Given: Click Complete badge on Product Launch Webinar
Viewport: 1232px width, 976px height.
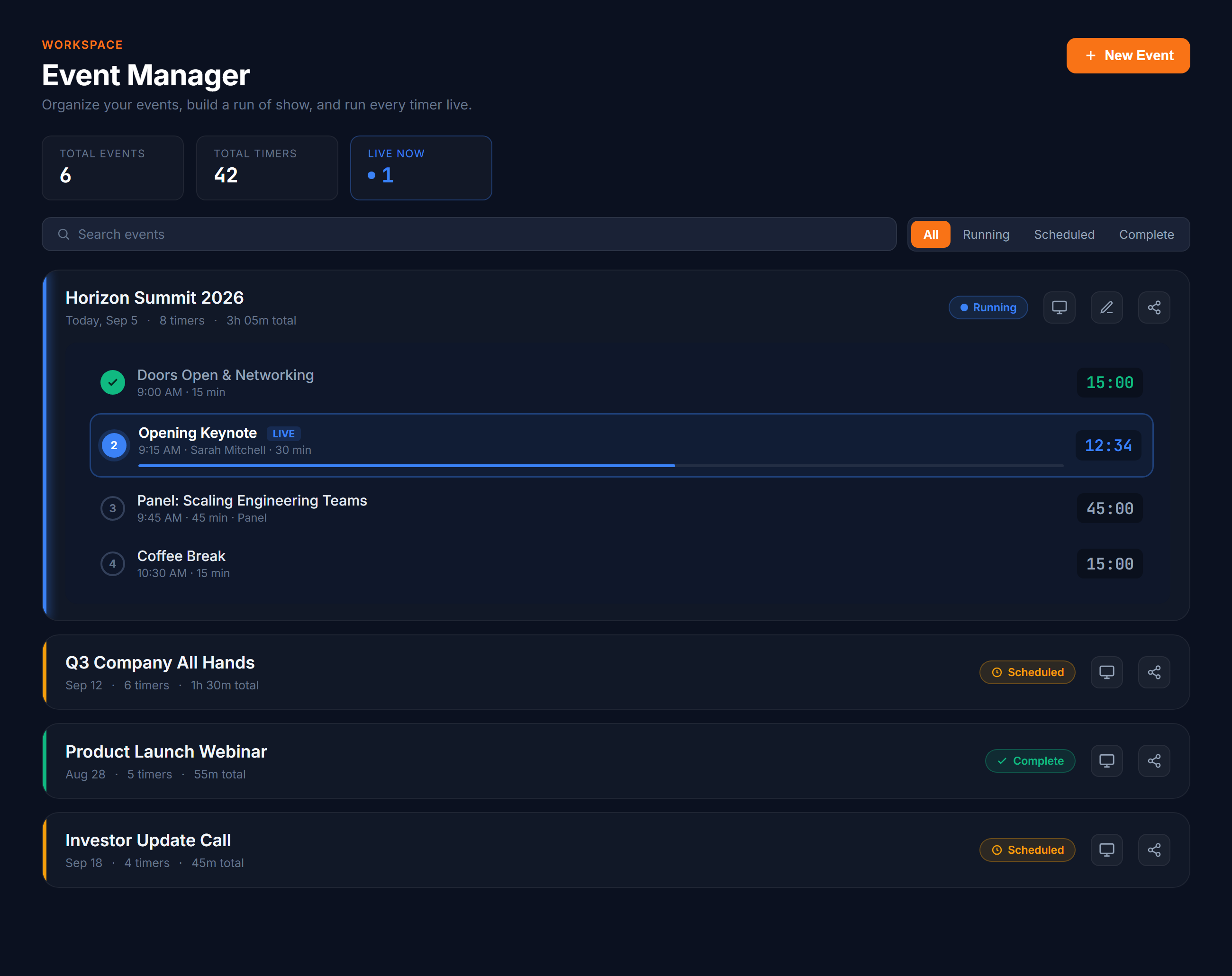Looking at the screenshot, I should [1030, 761].
